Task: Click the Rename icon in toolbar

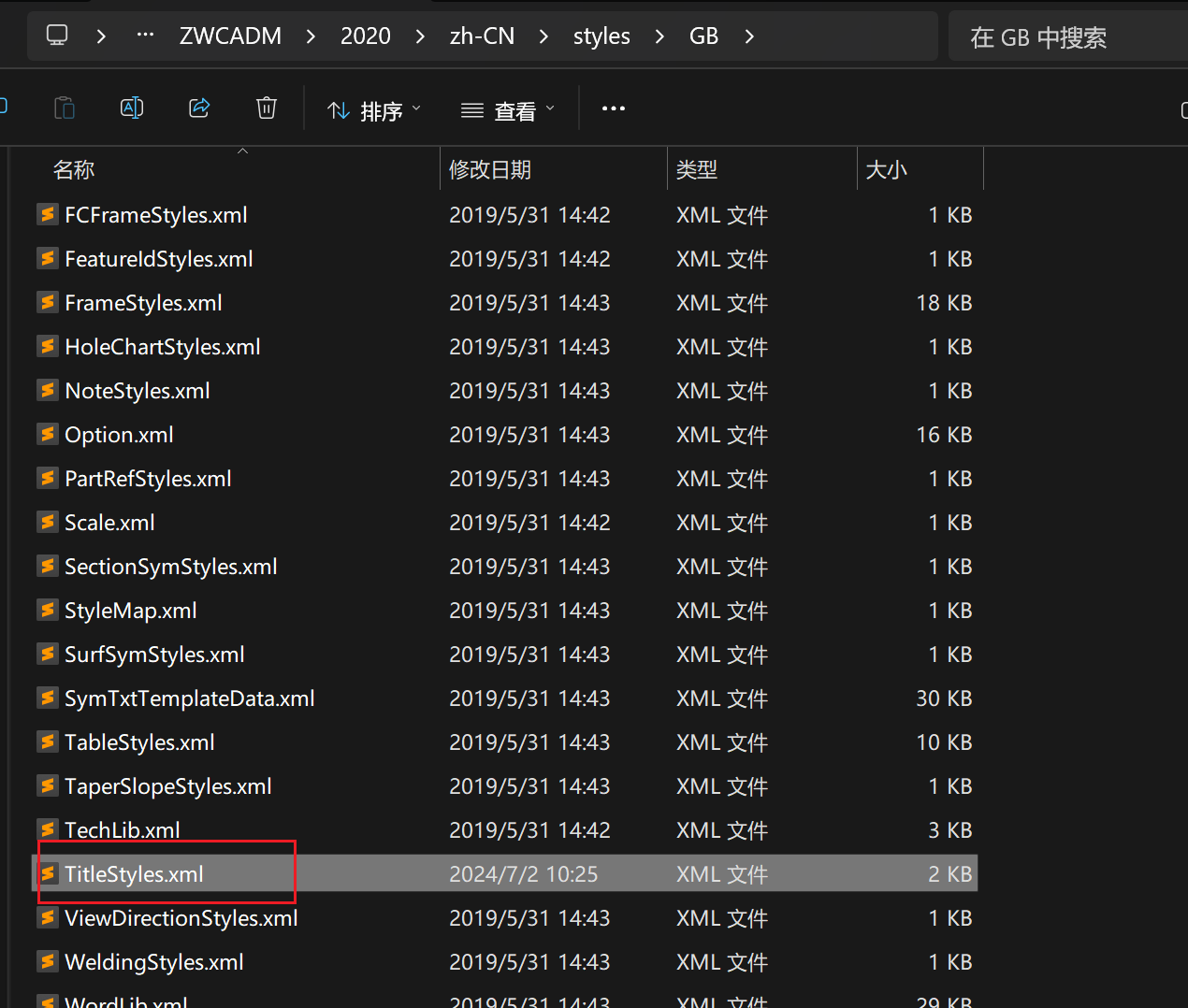Action: click(x=132, y=108)
